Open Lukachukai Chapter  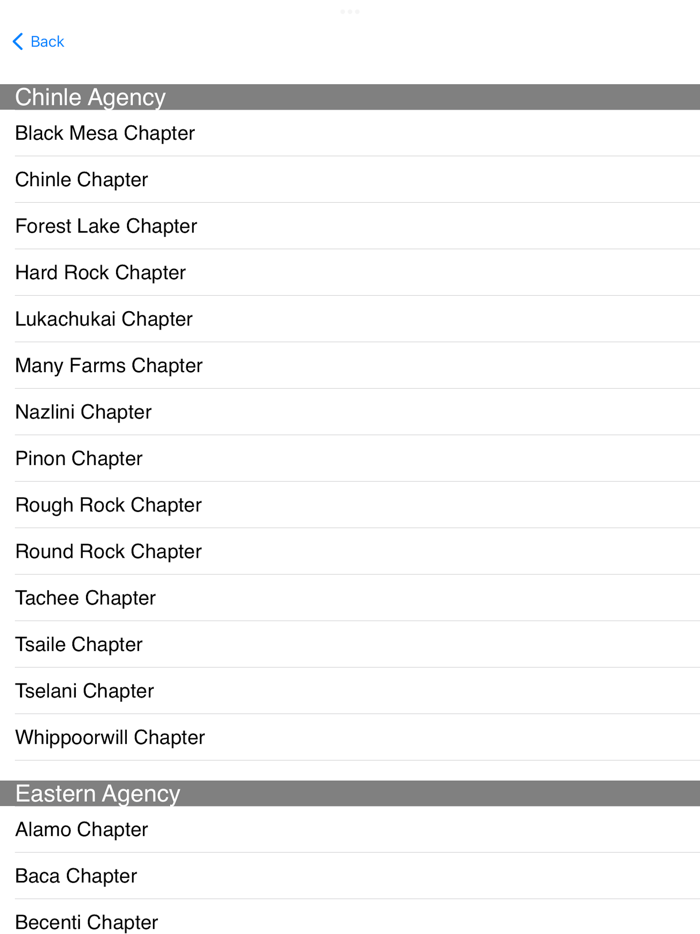point(103,319)
